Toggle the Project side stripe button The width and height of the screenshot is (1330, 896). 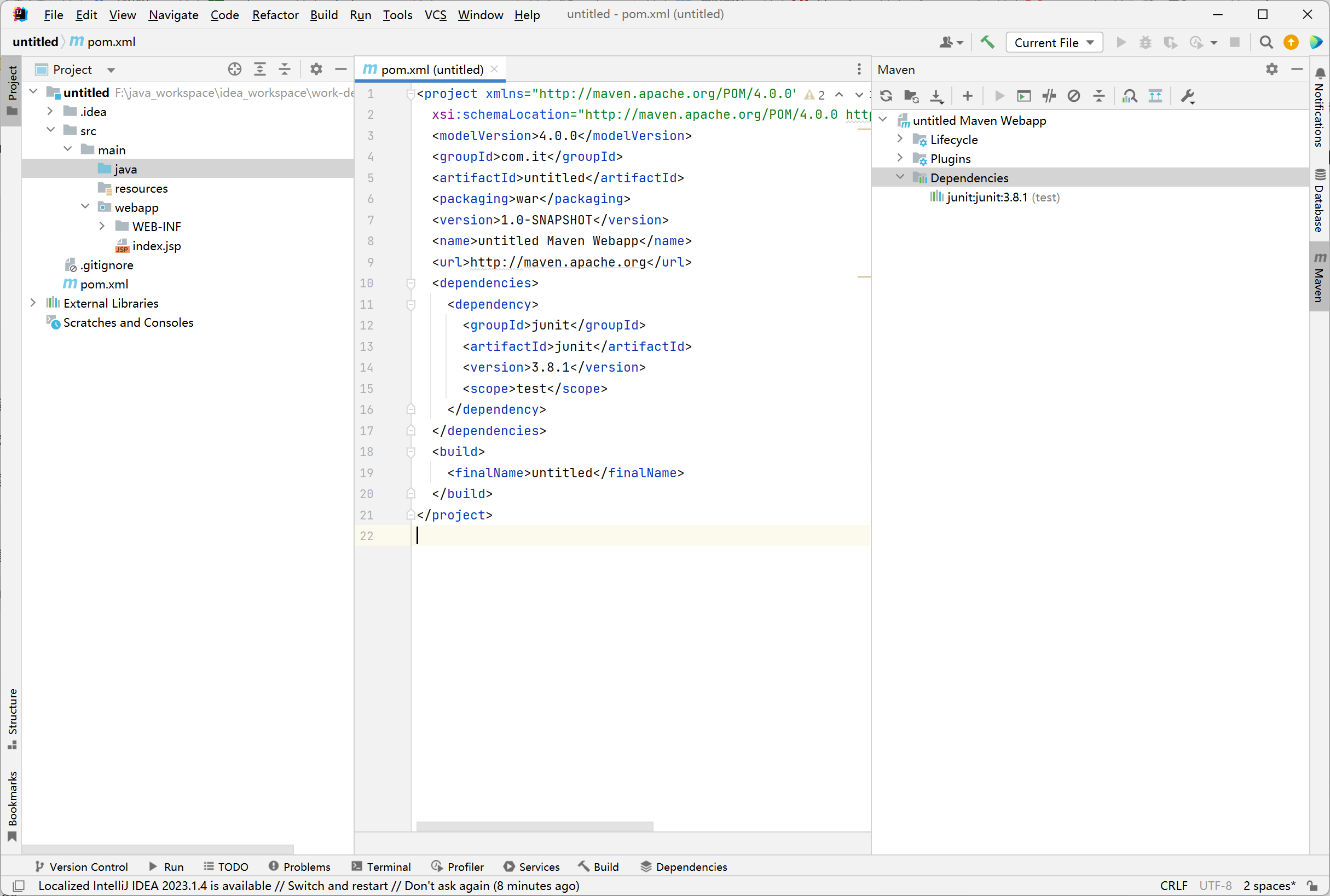pyautogui.click(x=12, y=91)
